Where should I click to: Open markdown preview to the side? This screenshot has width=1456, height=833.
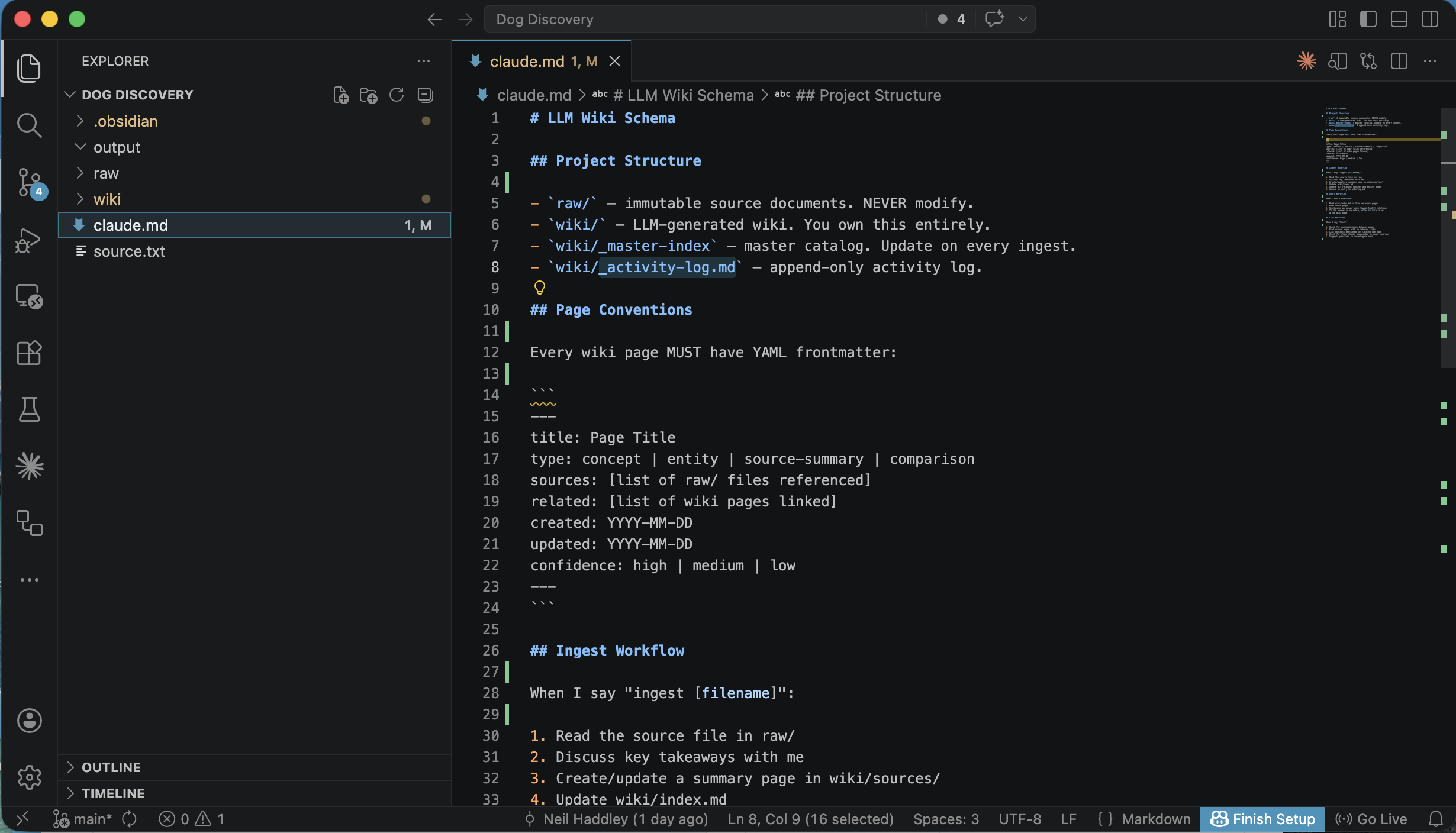click(x=1338, y=61)
